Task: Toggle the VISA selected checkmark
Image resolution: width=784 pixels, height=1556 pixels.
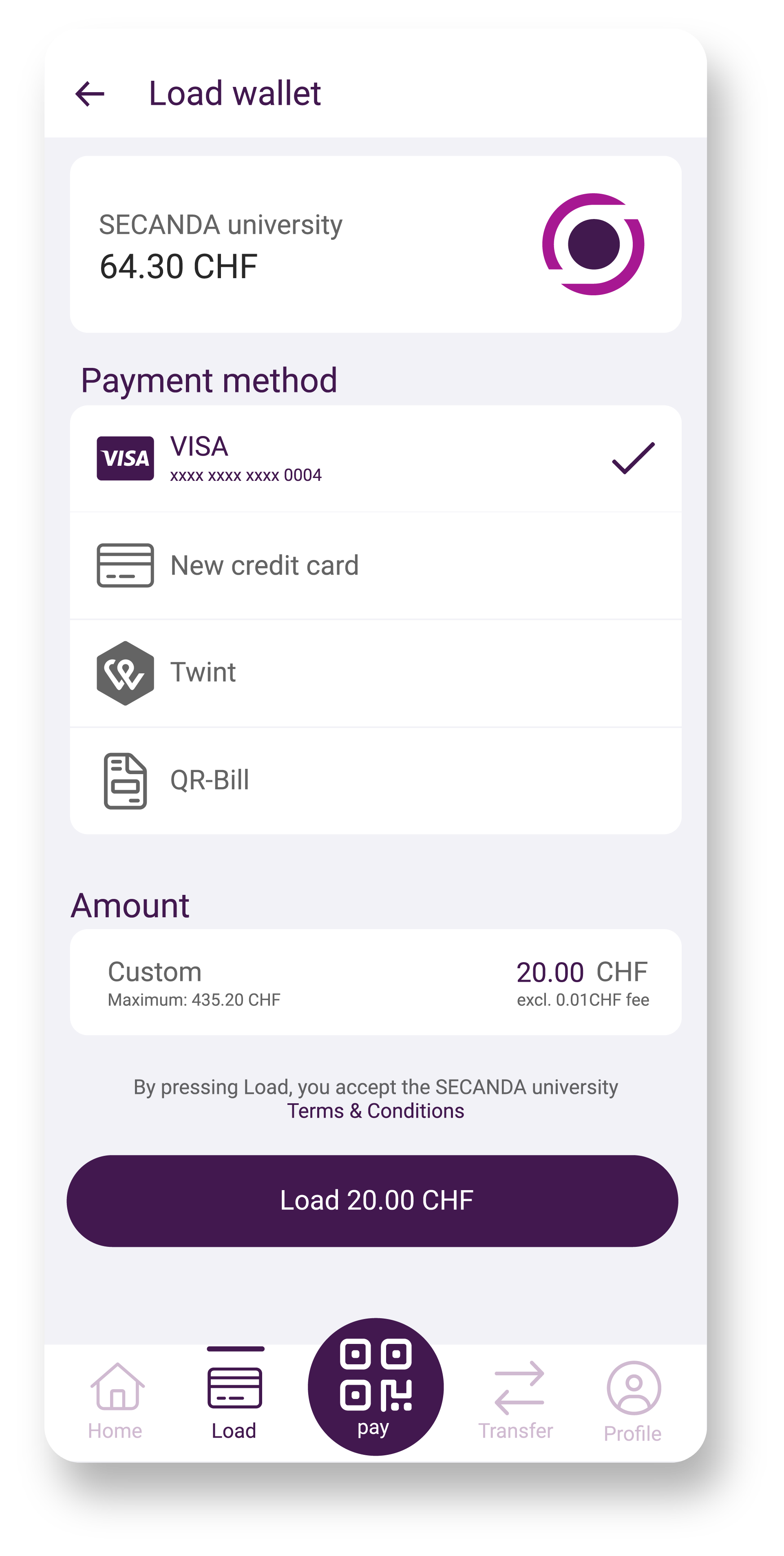Action: coord(633,458)
